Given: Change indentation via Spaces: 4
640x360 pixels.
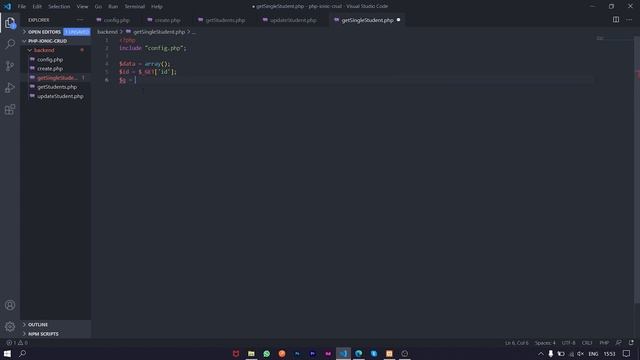Looking at the screenshot, I should (545, 342).
